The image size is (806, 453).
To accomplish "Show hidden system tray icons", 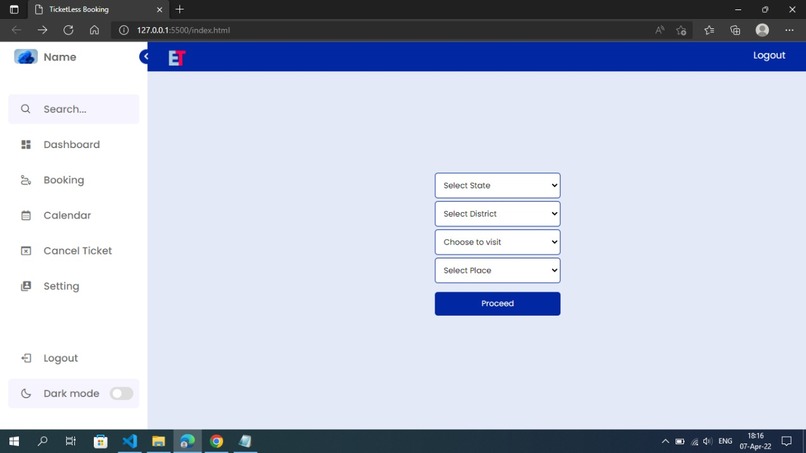I will pyautogui.click(x=665, y=441).
